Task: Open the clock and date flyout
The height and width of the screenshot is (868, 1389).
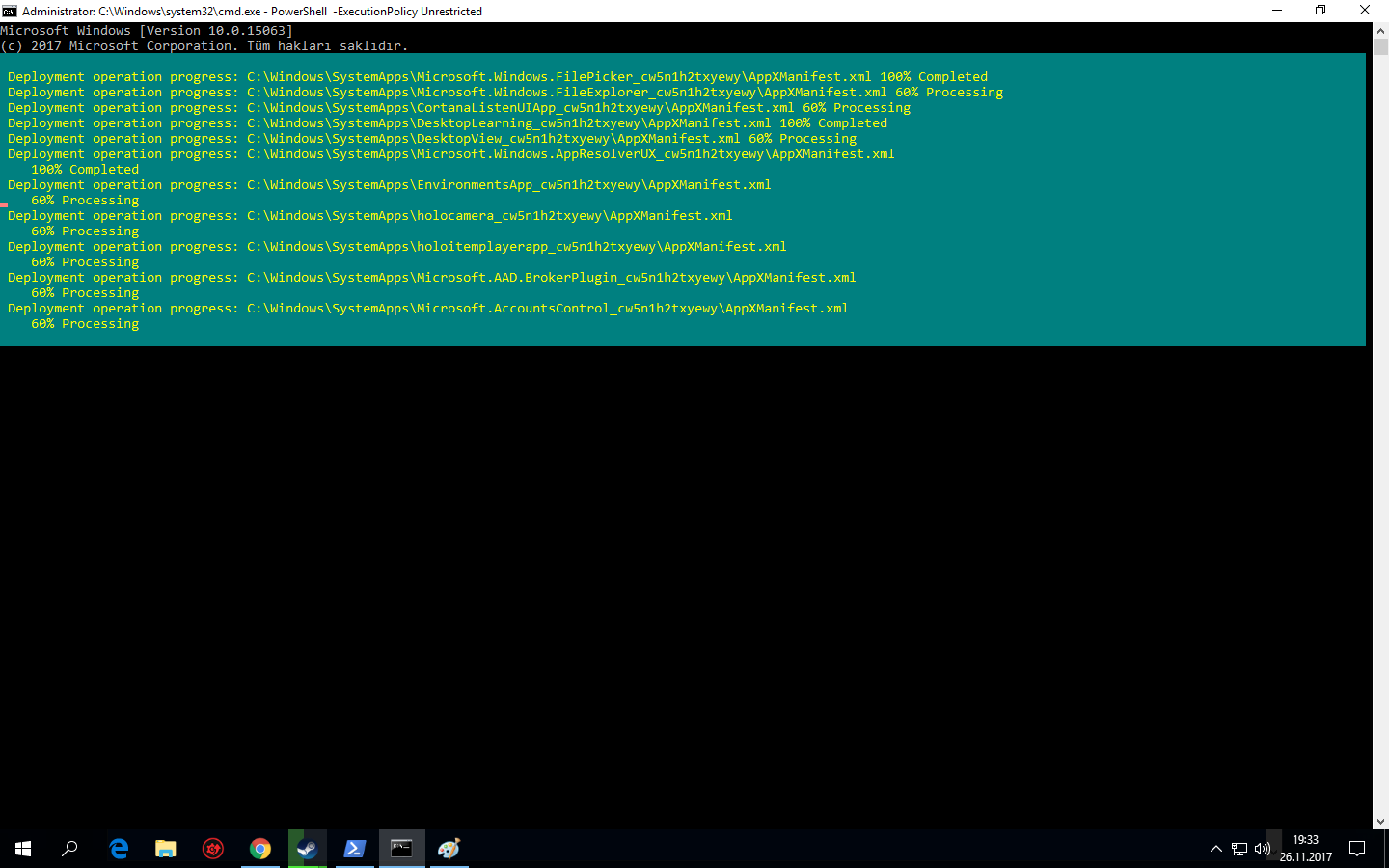Action: click(x=1306, y=849)
